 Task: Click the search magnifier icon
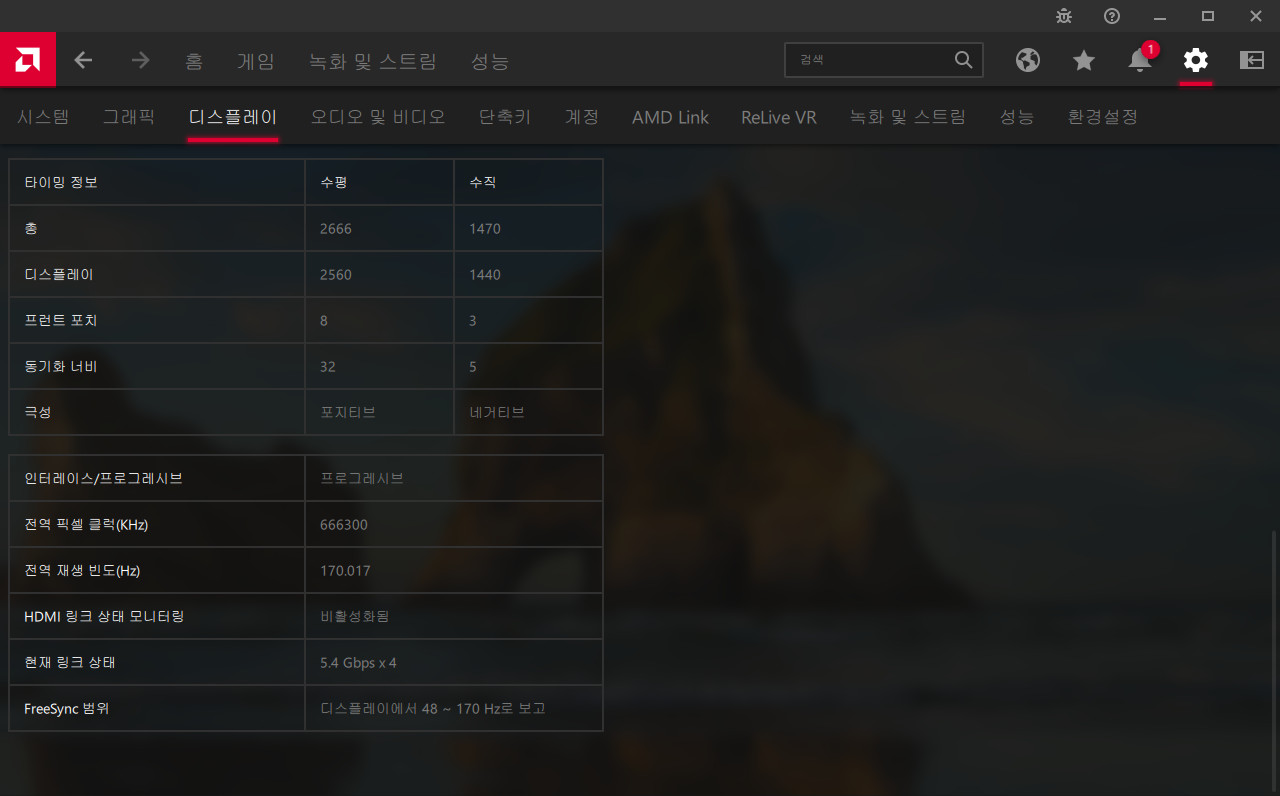point(963,60)
